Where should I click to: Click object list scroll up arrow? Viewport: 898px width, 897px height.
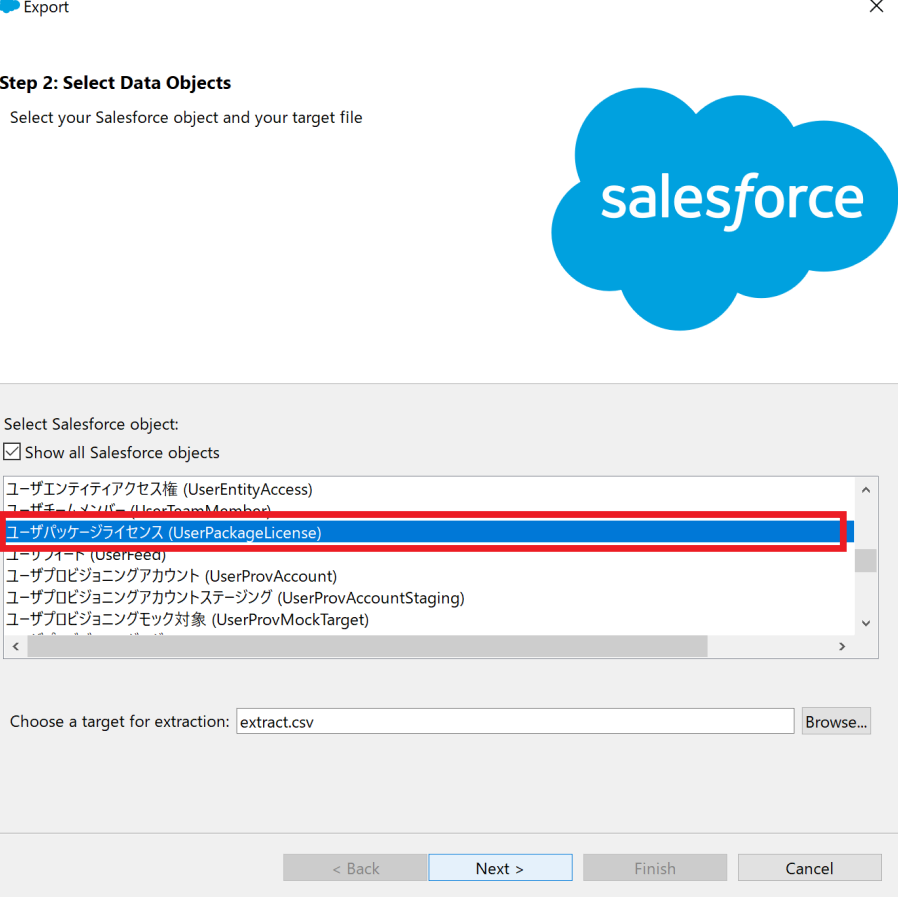(x=866, y=490)
